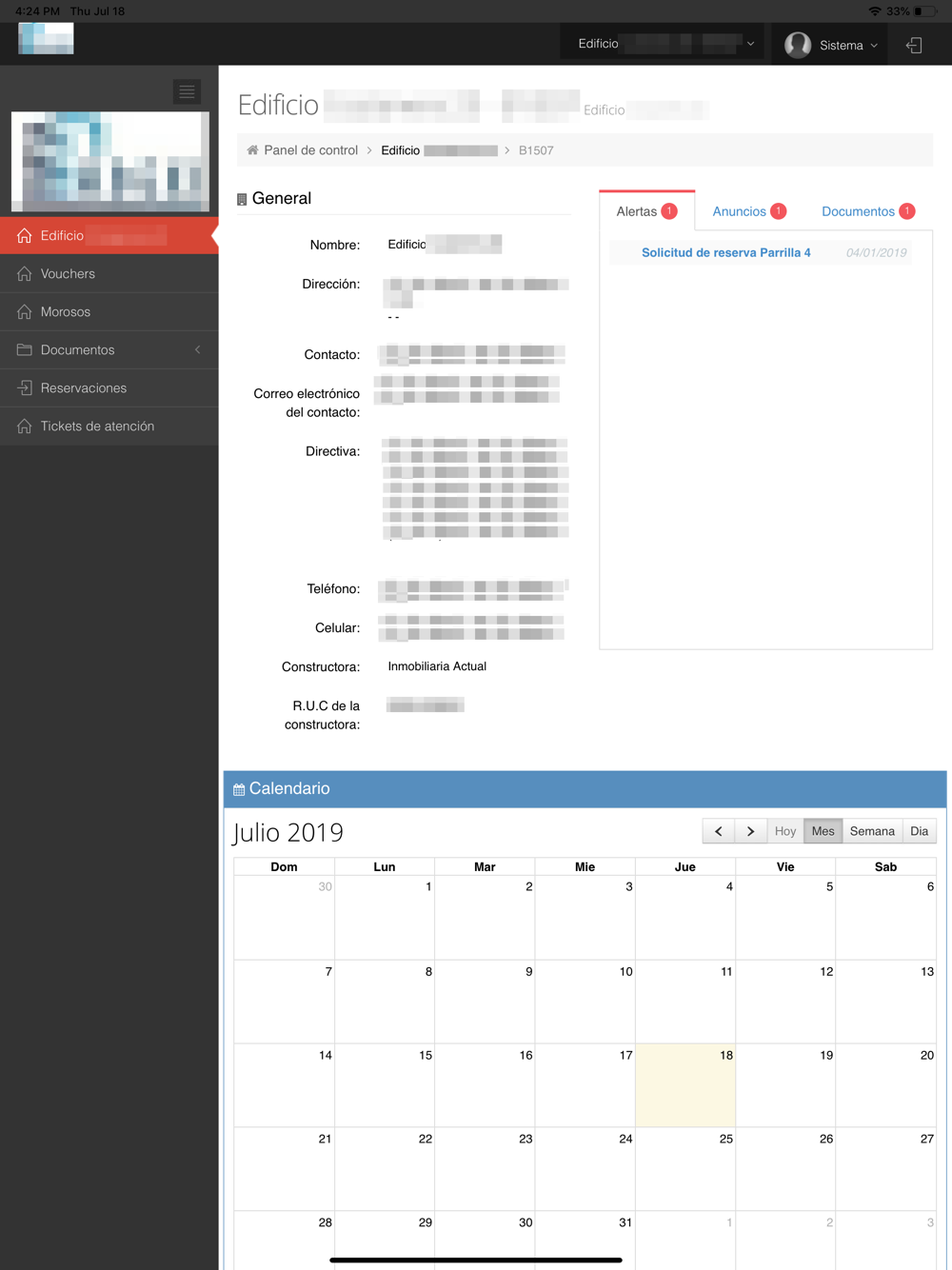
Task: Click the Vouchers house icon in sidebar
Action: tap(25, 273)
